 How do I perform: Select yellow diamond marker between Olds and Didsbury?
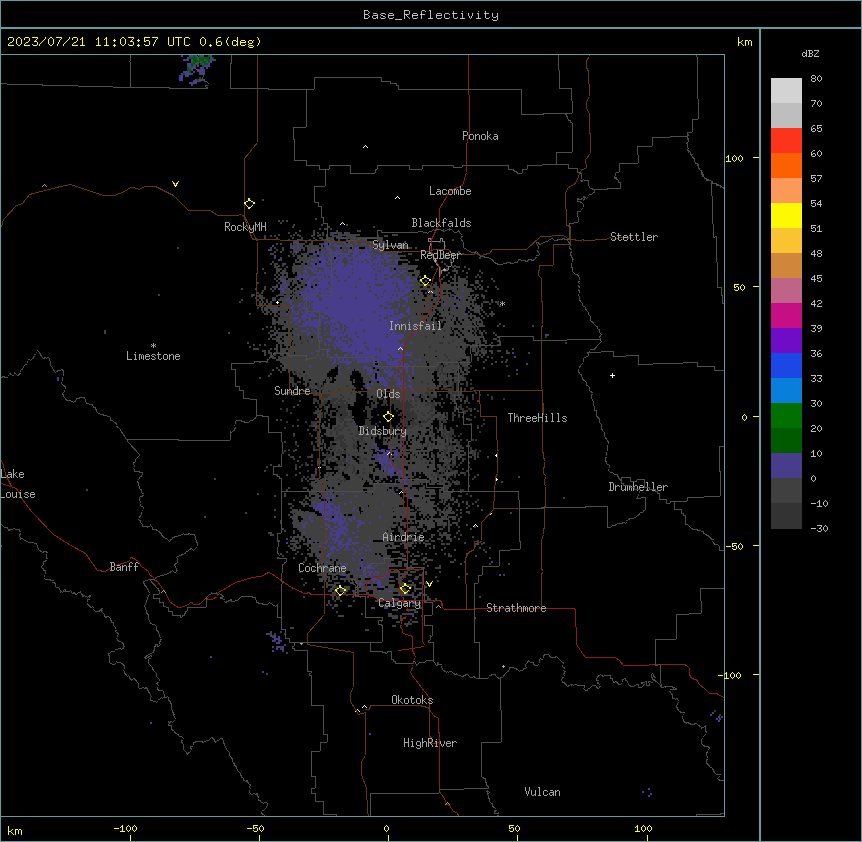coord(389,417)
